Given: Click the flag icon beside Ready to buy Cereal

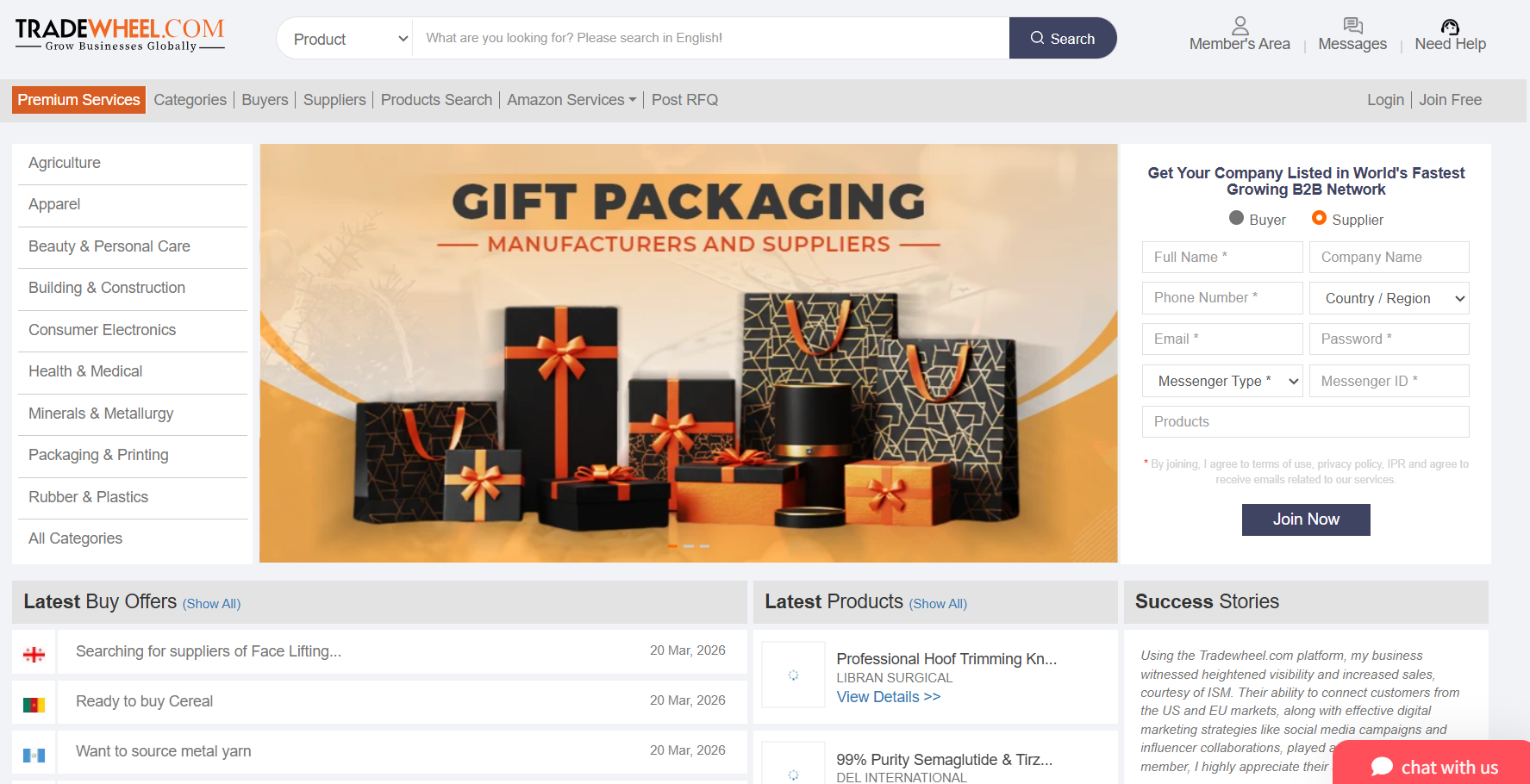Looking at the screenshot, I should (x=34, y=705).
